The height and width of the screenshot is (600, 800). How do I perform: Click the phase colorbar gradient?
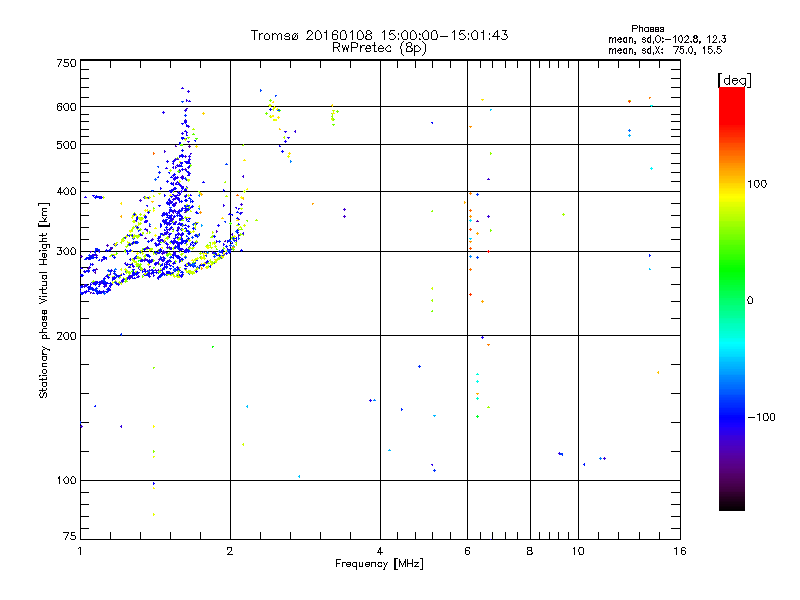click(732, 298)
